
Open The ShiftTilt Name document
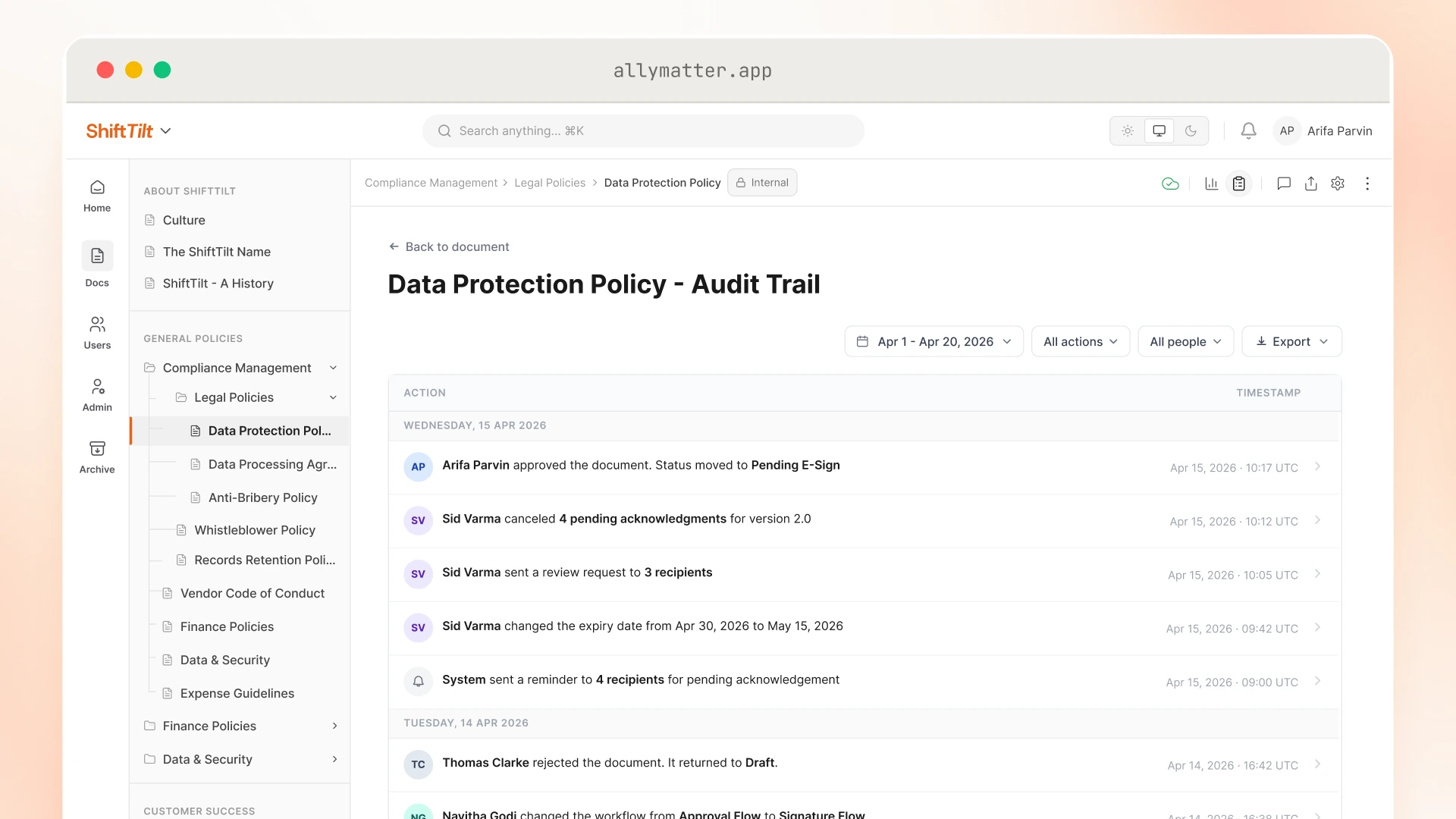click(x=216, y=252)
